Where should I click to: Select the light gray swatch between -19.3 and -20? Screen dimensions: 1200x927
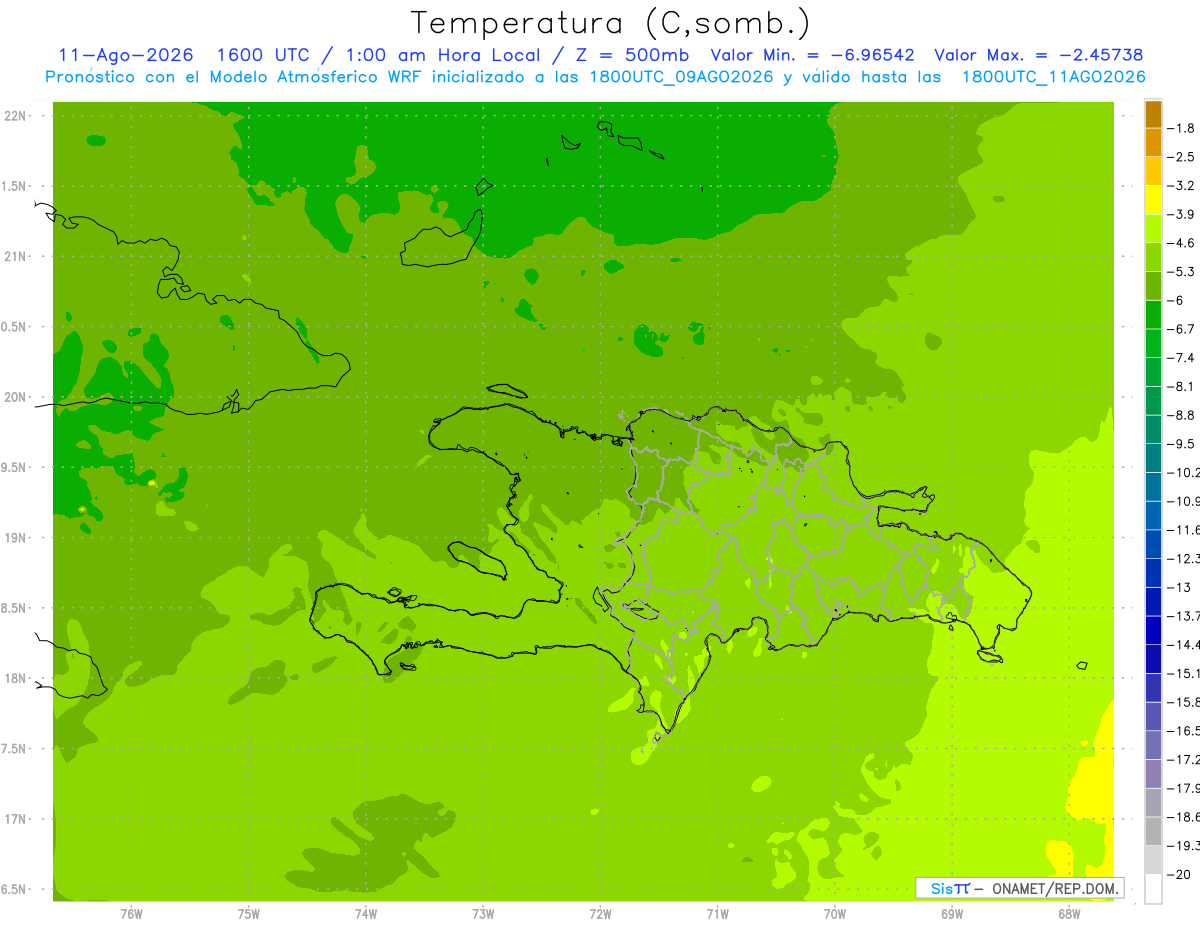(x=1153, y=860)
